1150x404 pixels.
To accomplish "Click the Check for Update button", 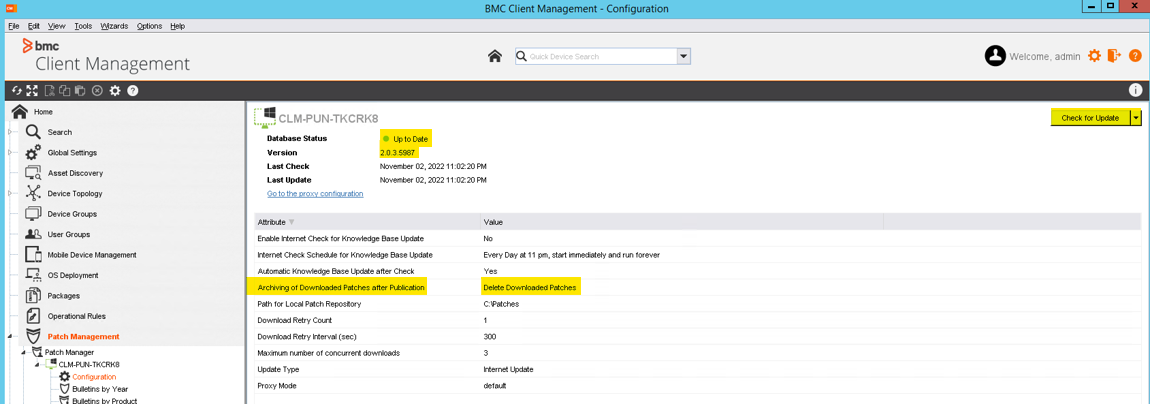I will (x=1090, y=117).
